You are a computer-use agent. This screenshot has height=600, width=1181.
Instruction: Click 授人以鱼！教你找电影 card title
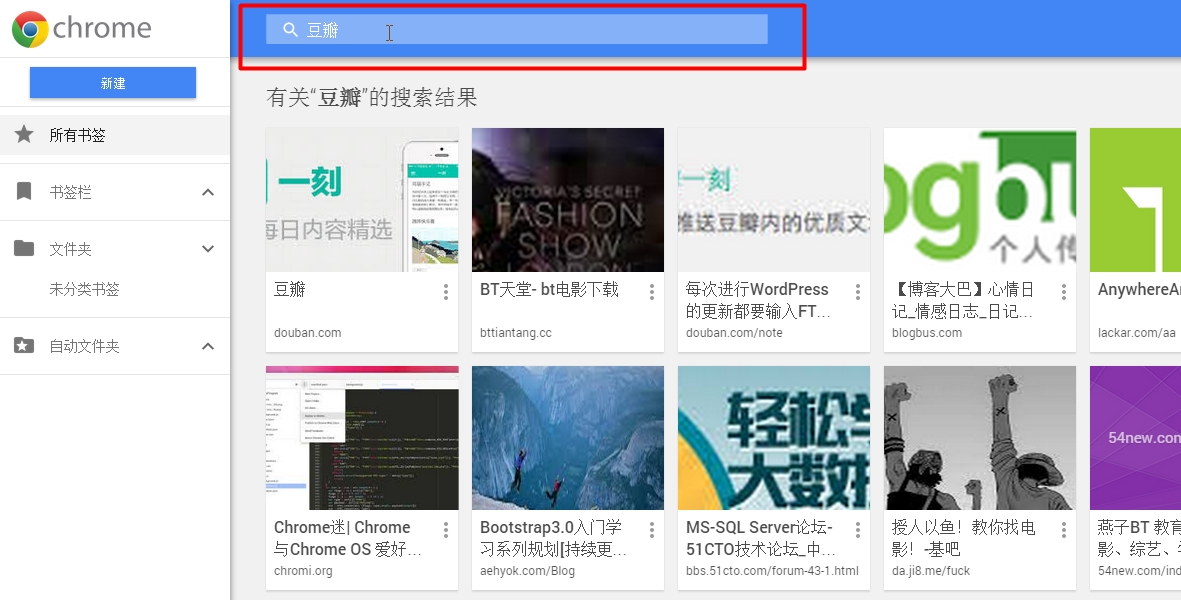coord(963,538)
